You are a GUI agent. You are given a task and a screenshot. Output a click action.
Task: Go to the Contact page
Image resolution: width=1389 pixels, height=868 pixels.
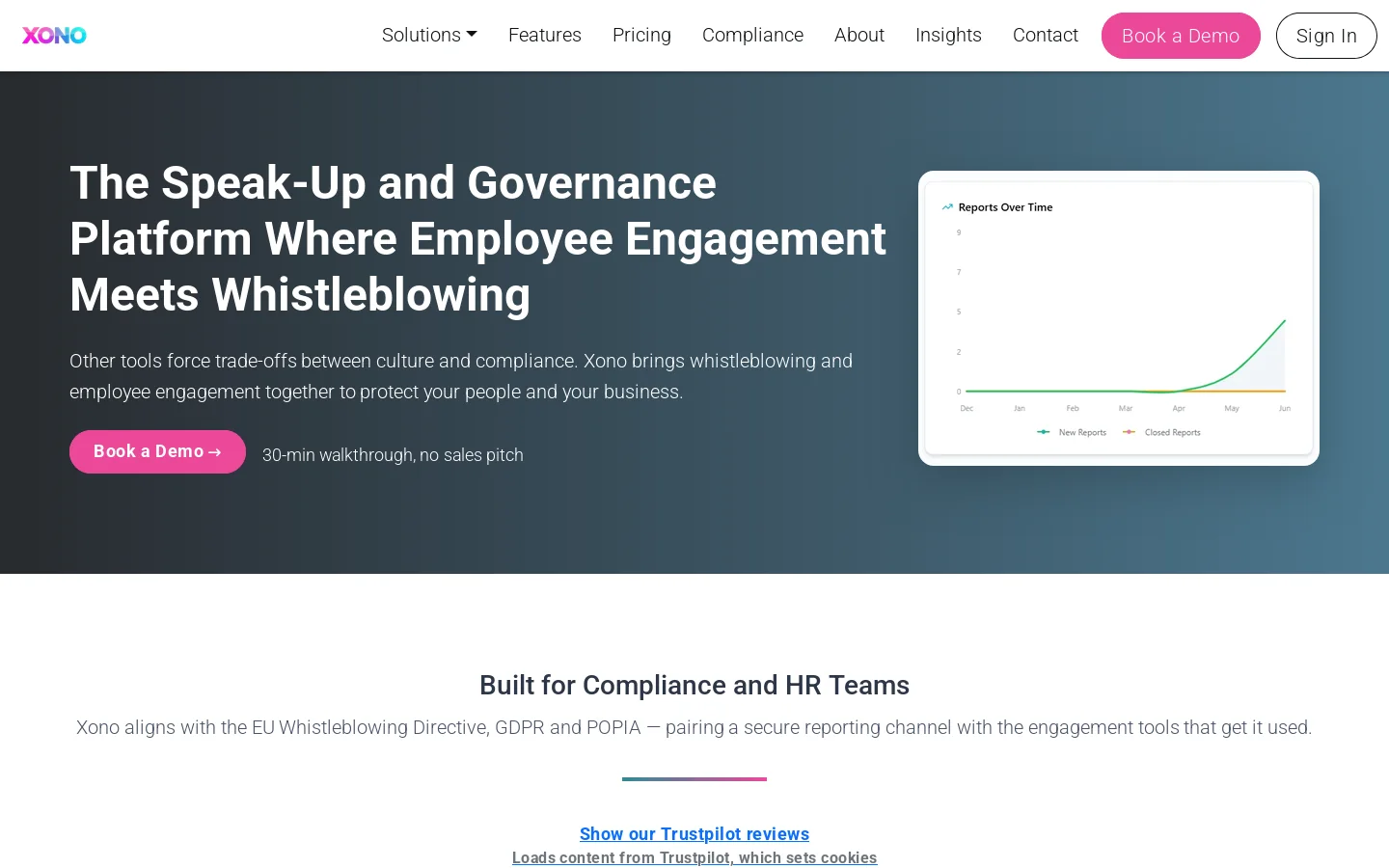coord(1046,35)
